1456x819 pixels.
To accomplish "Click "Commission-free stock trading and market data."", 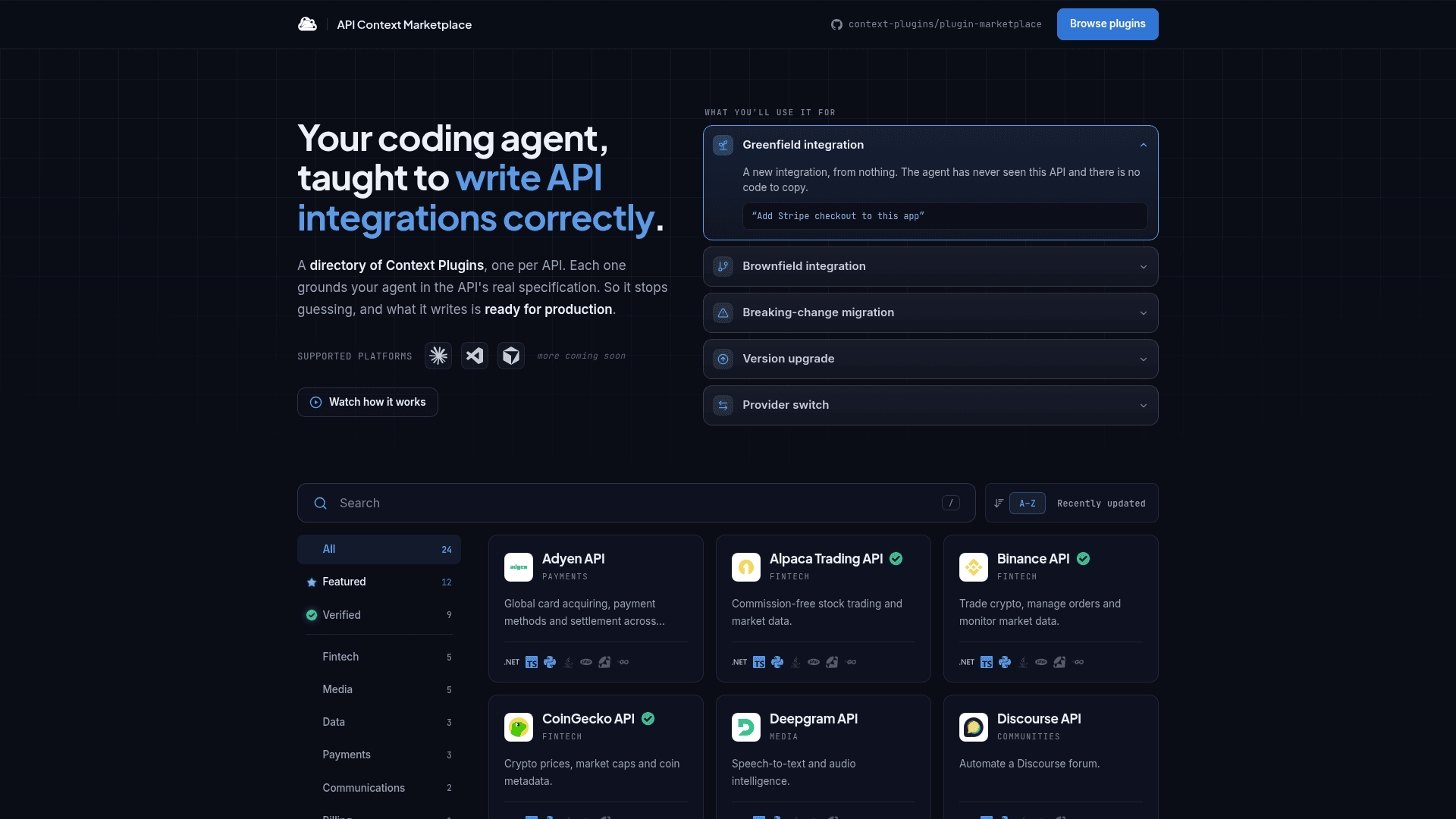I will pyautogui.click(x=817, y=612).
